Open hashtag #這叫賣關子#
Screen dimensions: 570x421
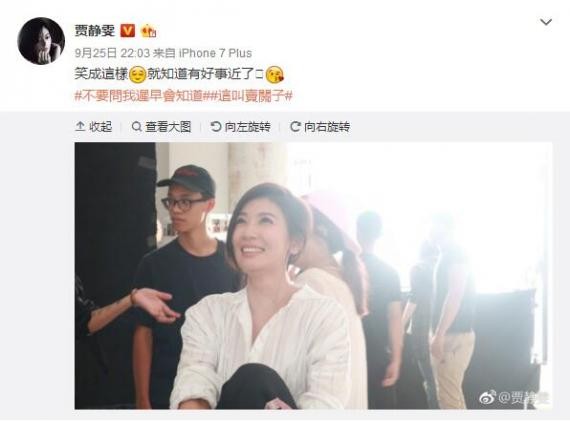tap(250, 96)
